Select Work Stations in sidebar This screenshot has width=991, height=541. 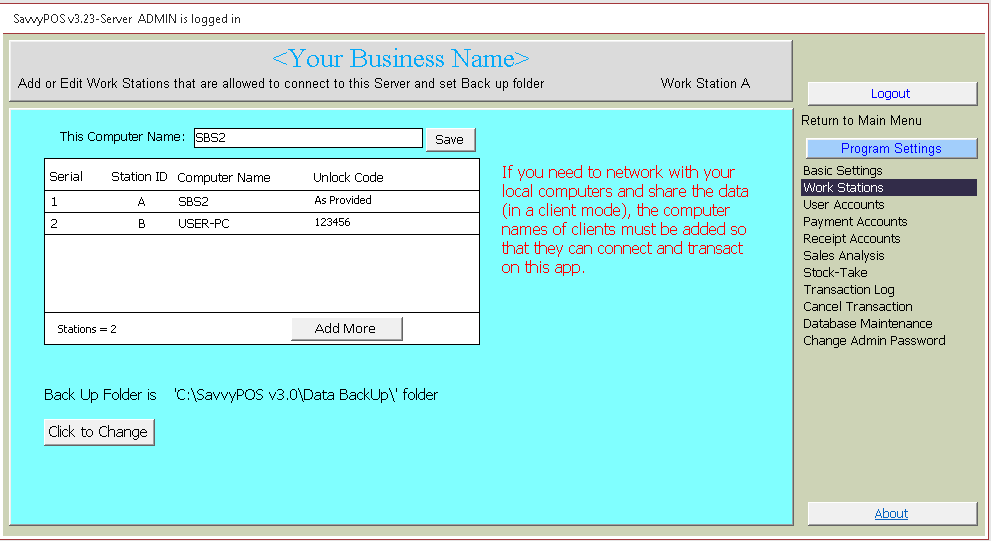click(843, 188)
